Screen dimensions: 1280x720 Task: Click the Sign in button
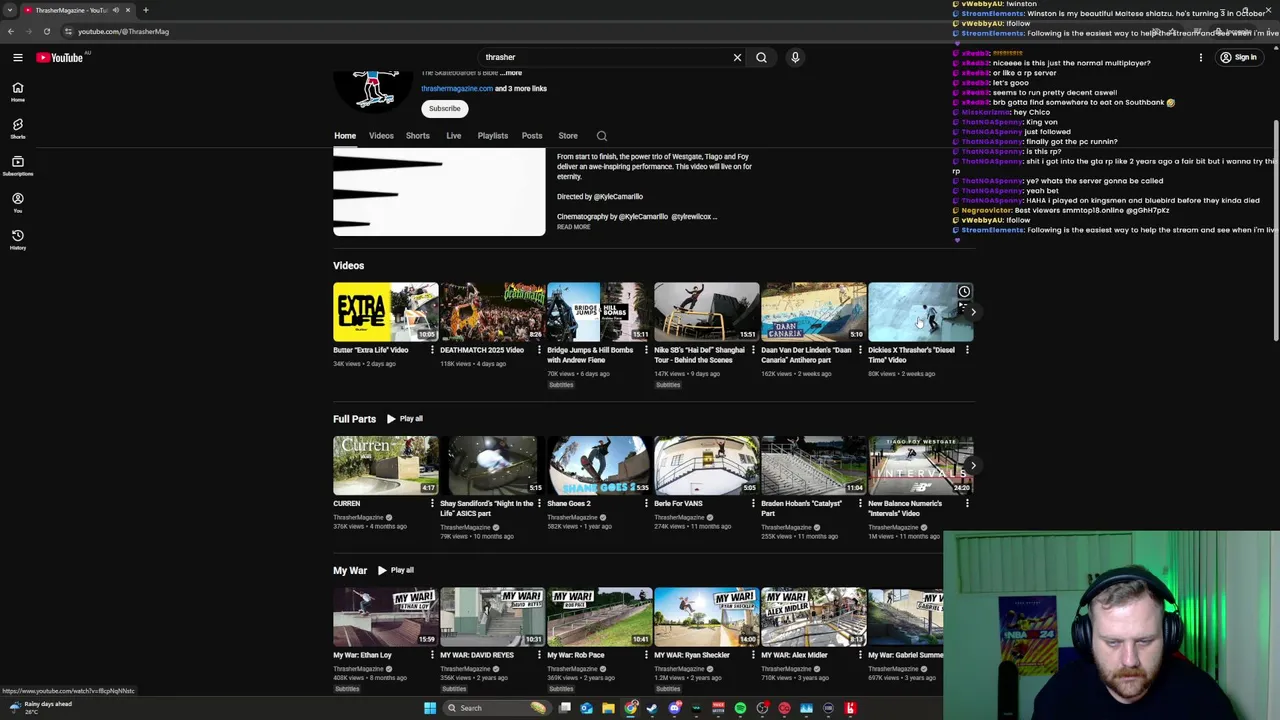coord(1239,57)
